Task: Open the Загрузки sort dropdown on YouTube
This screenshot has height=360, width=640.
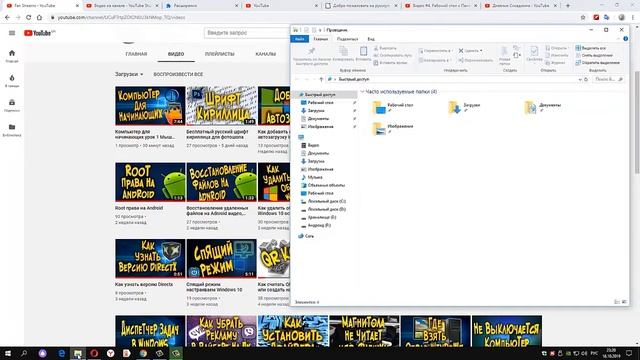Action: (129, 74)
